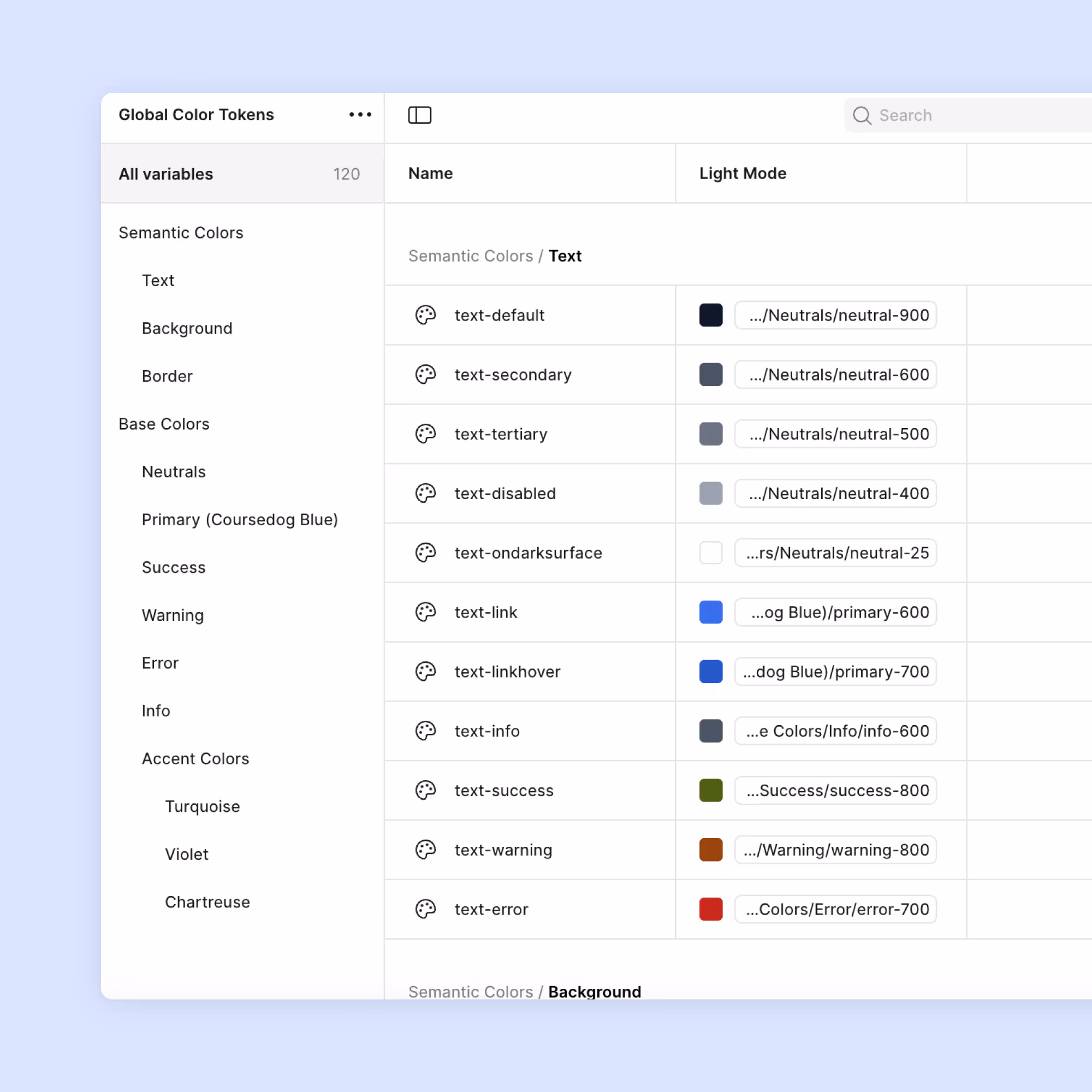Click the .../Neutrals/neutral-900 alias chip
1092x1092 pixels.
(835, 316)
